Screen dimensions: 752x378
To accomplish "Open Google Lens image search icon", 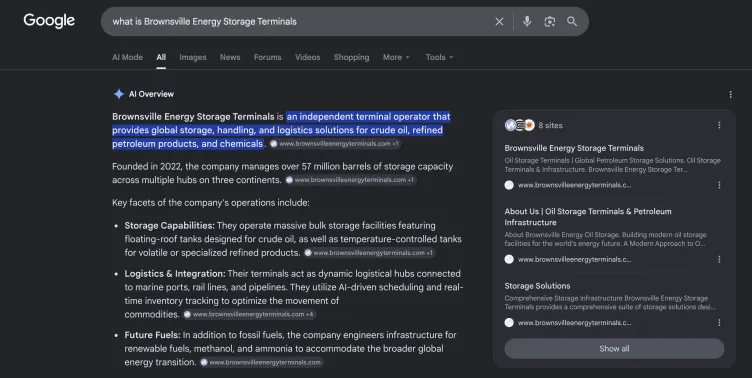I will point(550,22).
